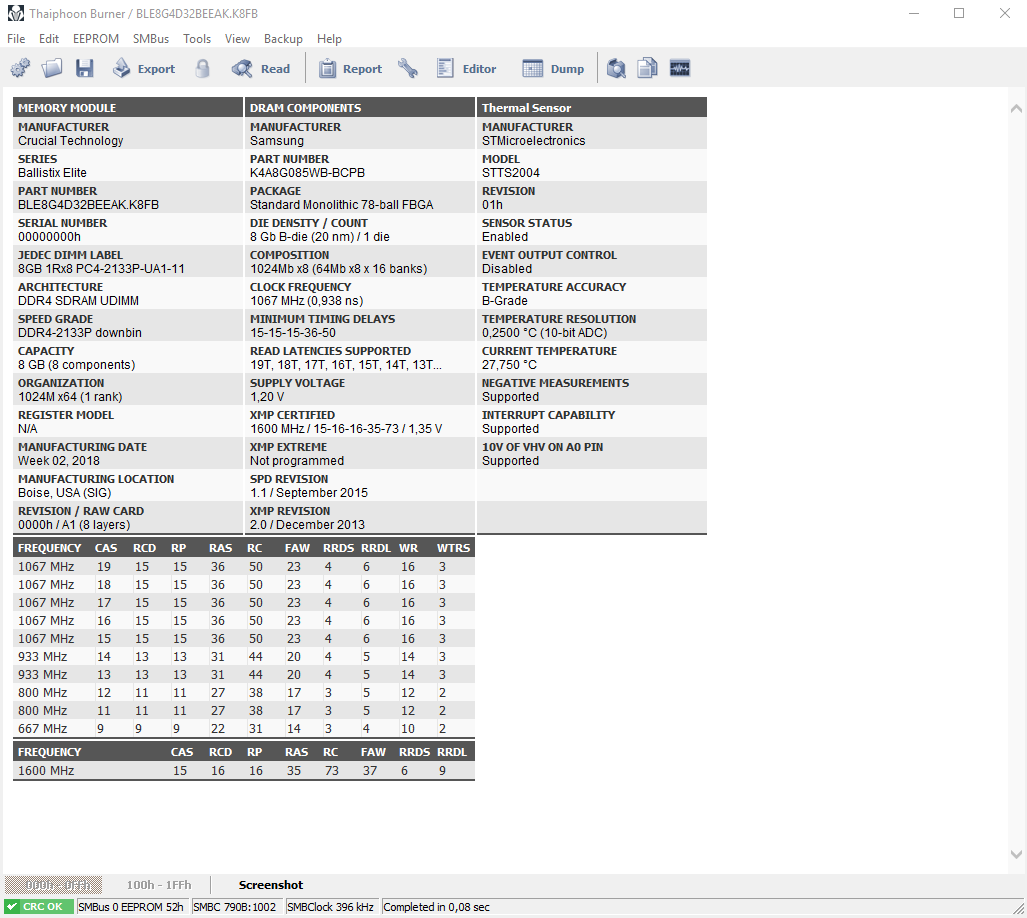Click the SMBus 0 EEPROM 52h status entry
This screenshot has width=1027, height=918.
coord(131,907)
